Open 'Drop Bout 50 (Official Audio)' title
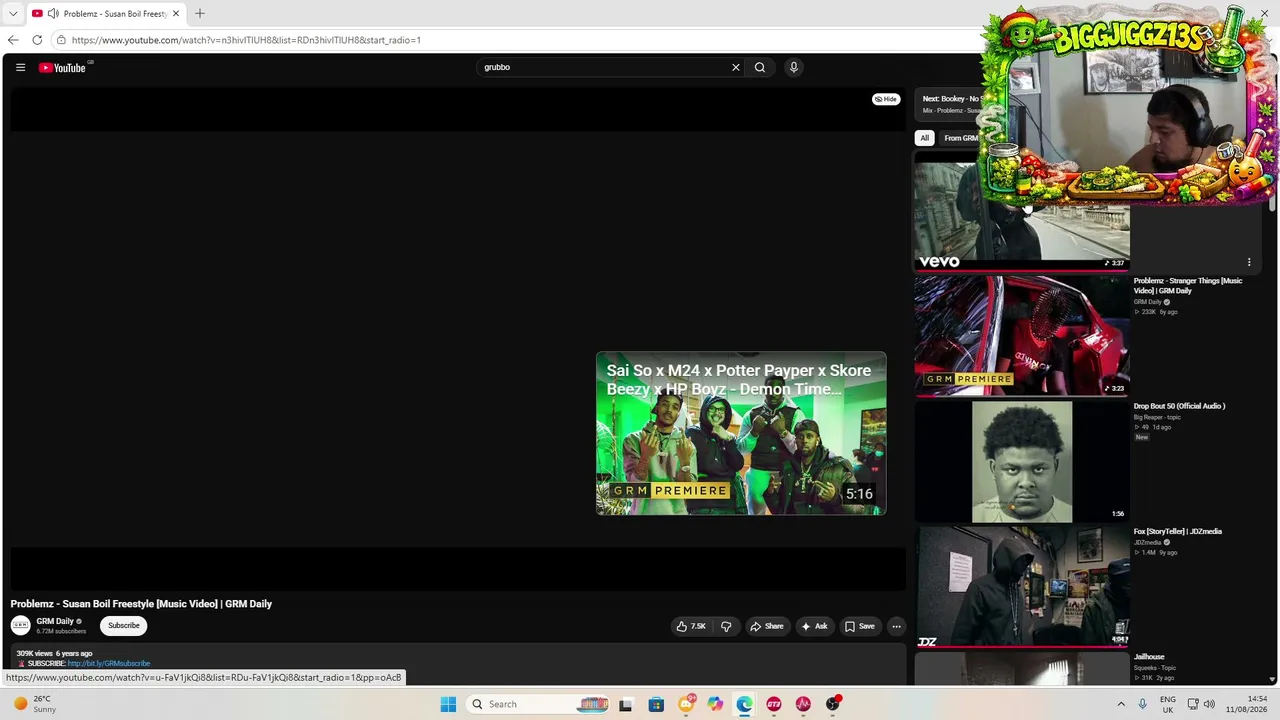The width and height of the screenshot is (1280, 720). click(1179, 406)
